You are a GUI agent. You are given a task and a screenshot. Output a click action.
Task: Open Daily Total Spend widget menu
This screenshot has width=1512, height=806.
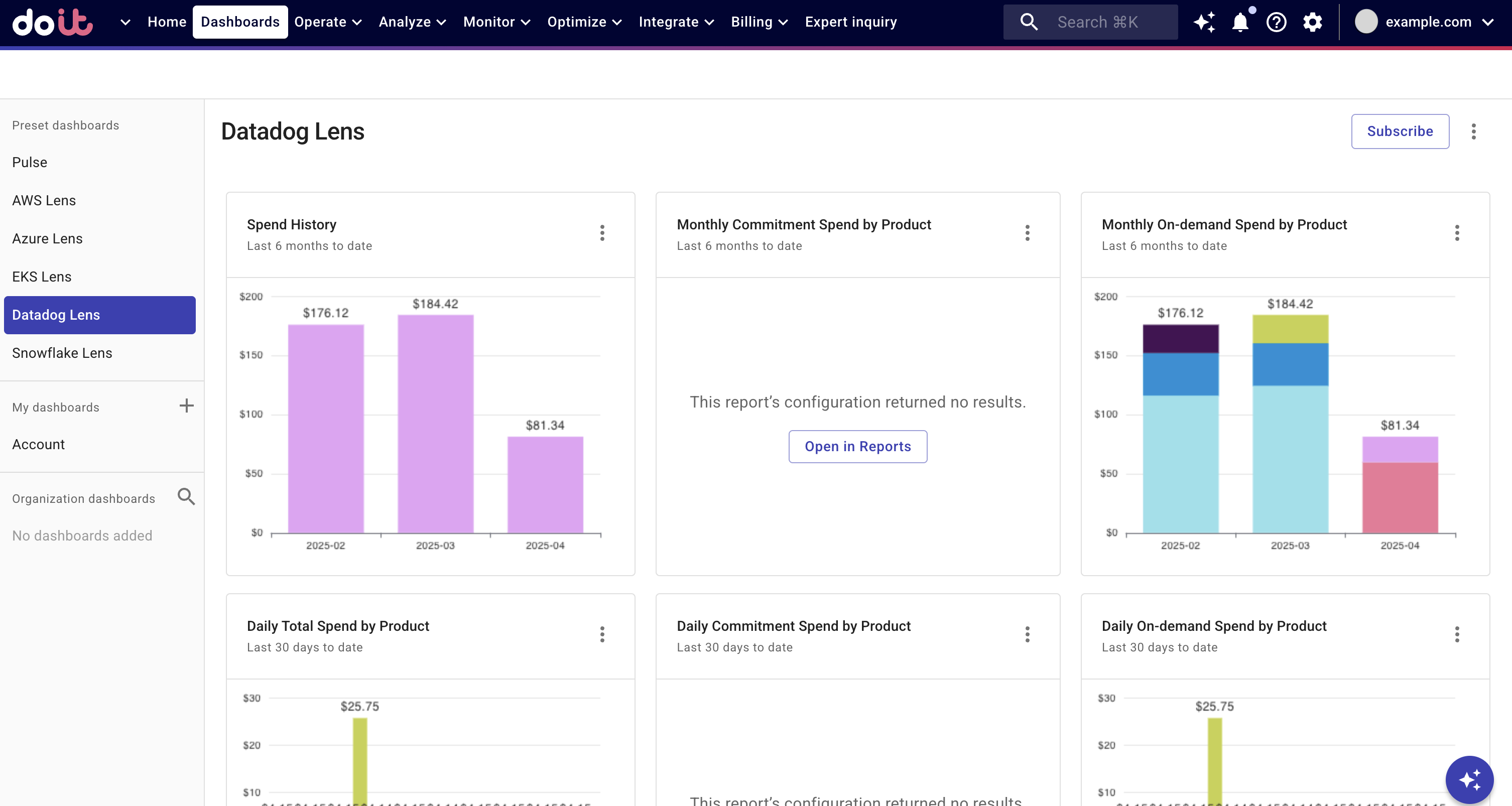[x=602, y=634]
